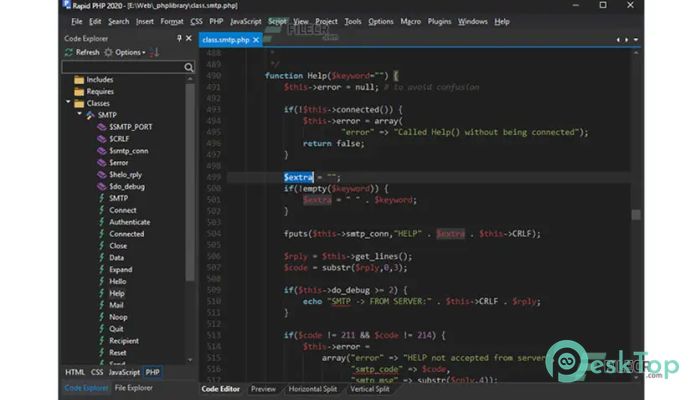Select the $CRLF property icon
700x400 pixels.
pyautogui.click(x=102, y=139)
